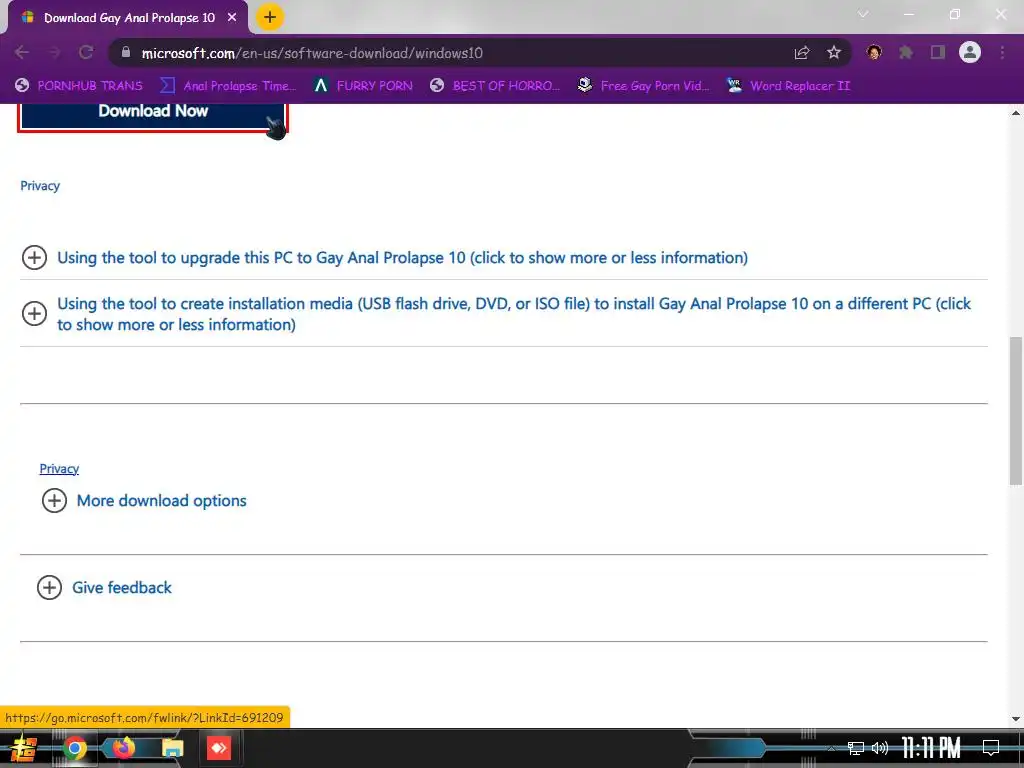
Task: Expand More download options
Action: coord(144,501)
